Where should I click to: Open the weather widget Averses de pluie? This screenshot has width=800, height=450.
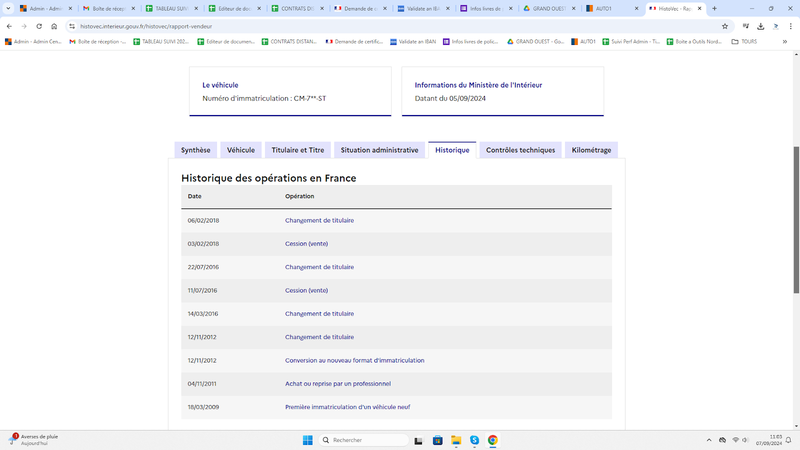(x=34, y=440)
